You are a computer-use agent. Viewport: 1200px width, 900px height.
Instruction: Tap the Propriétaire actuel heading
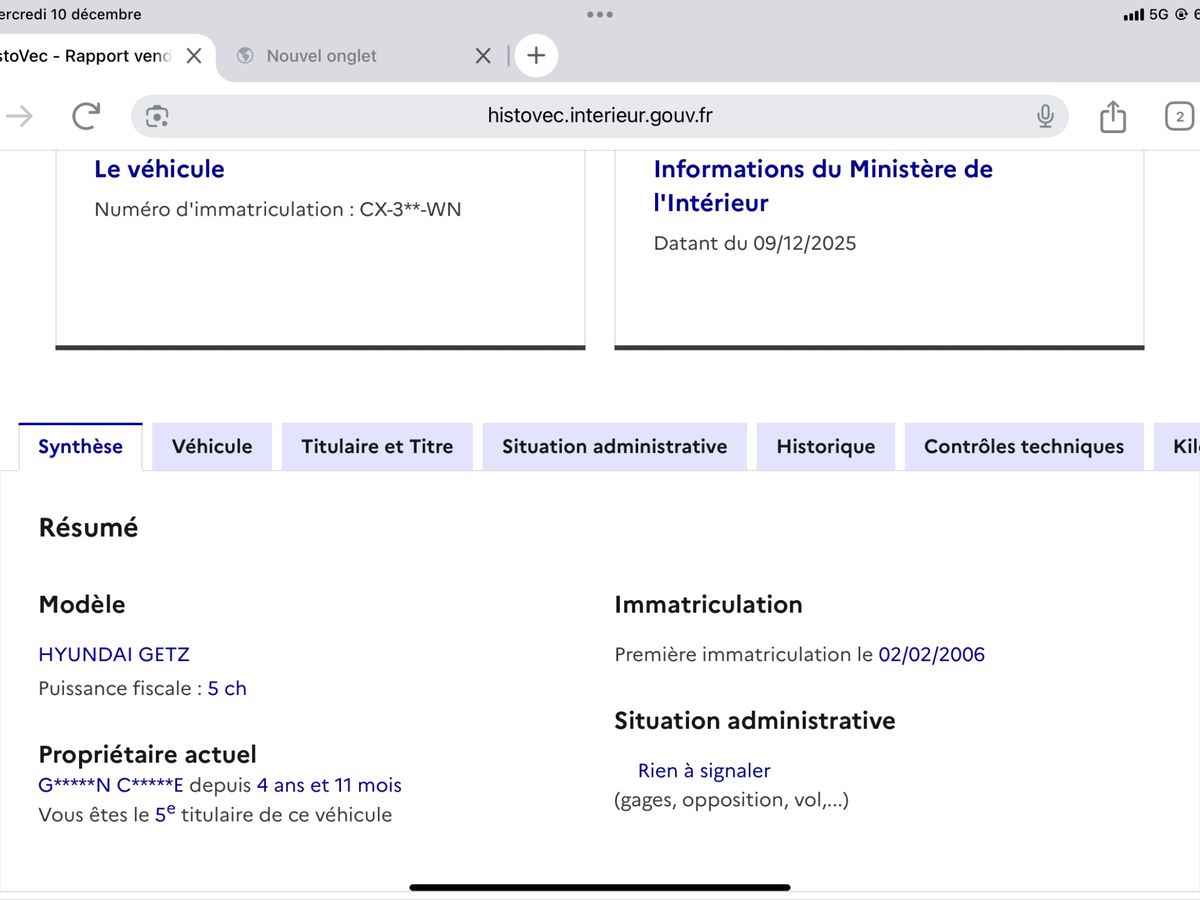point(147,754)
